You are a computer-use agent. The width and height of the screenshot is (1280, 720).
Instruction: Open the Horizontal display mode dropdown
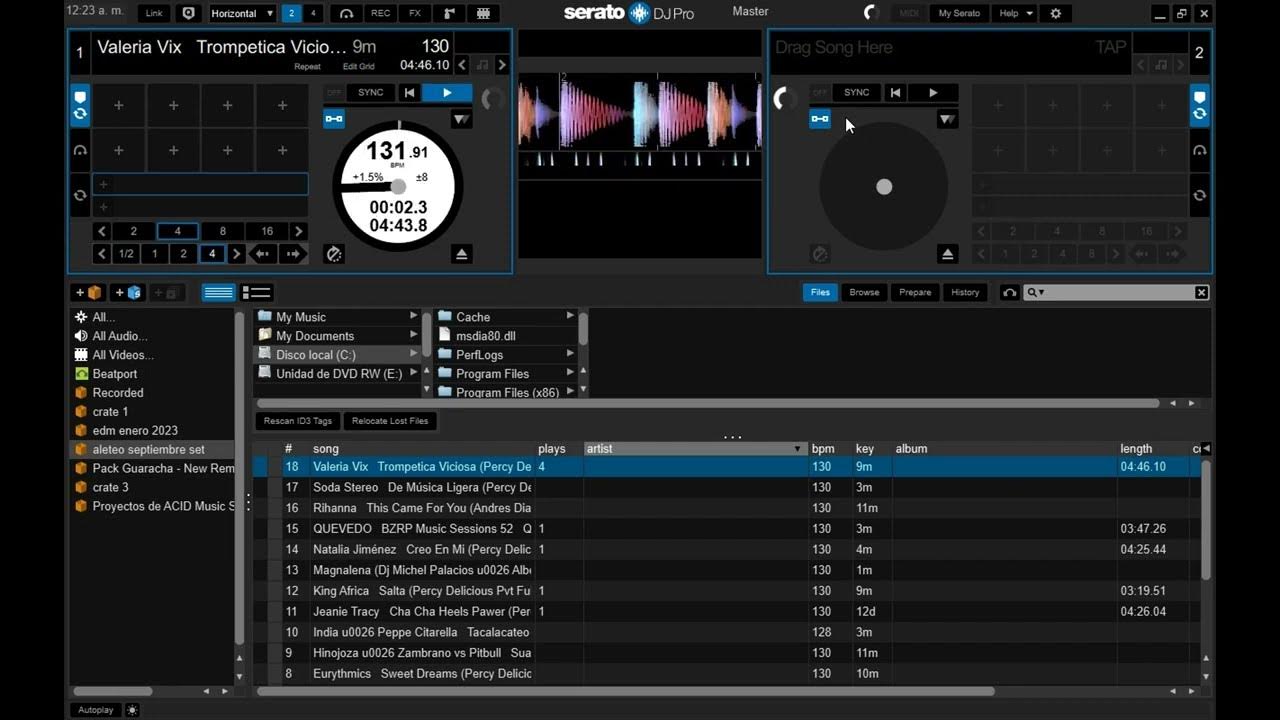(x=243, y=13)
